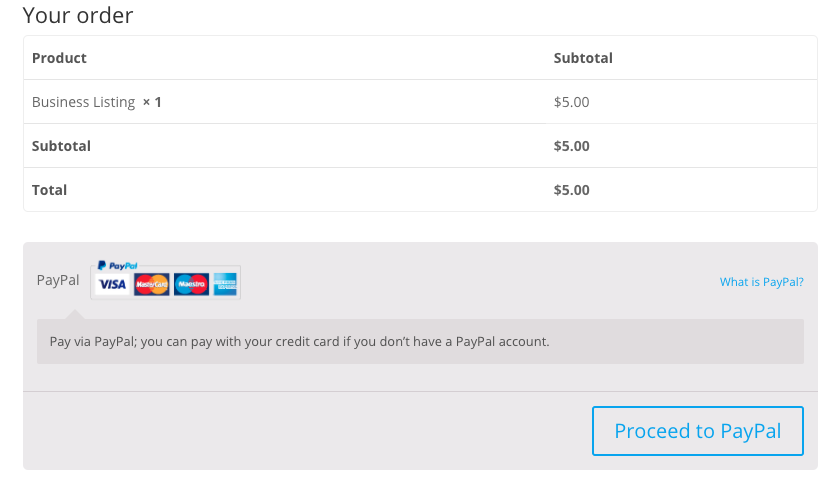Click the Subtotal column header
Screen dimensions: 839x484
(x=583, y=58)
